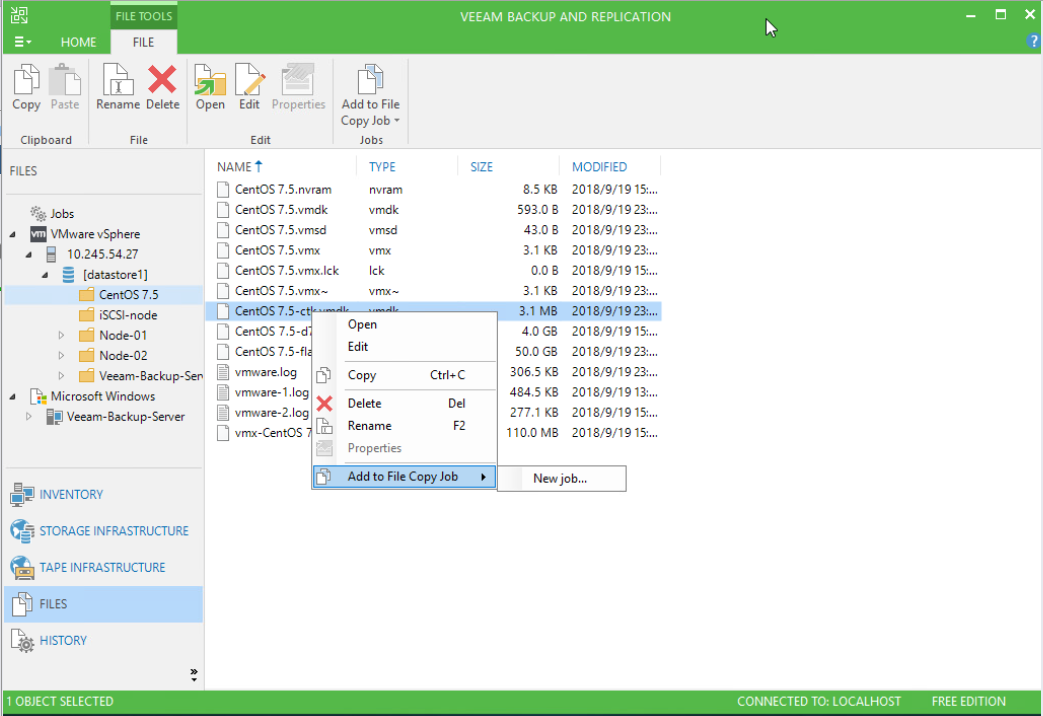Collapse the Microsoft Windows tree node
Image resolution: width=1043 pixels, height=716 pixels.
(x=13, y=397)
